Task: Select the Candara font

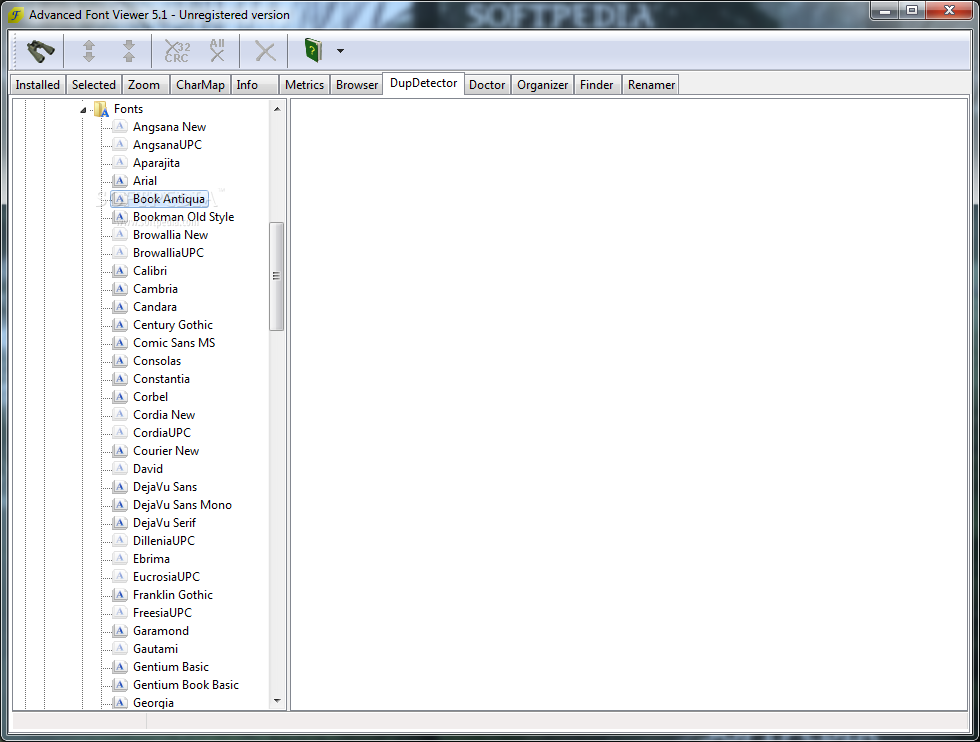Action: point(155,307)
